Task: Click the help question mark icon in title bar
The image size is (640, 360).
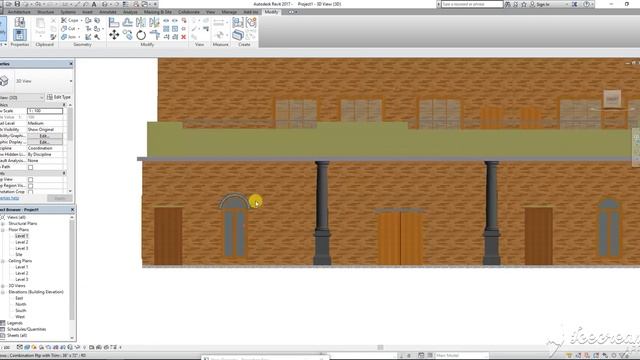Action: (587, 4)
